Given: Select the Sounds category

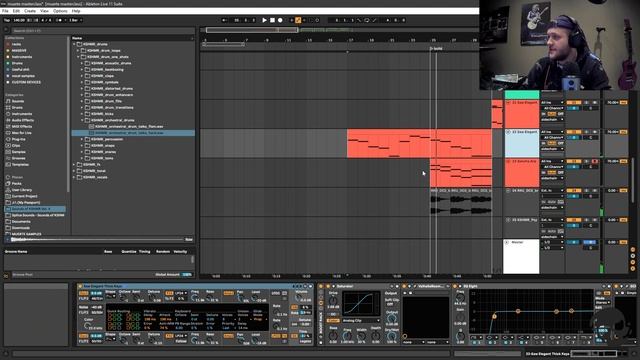Looking at the screenshot, I should (18, 101).
